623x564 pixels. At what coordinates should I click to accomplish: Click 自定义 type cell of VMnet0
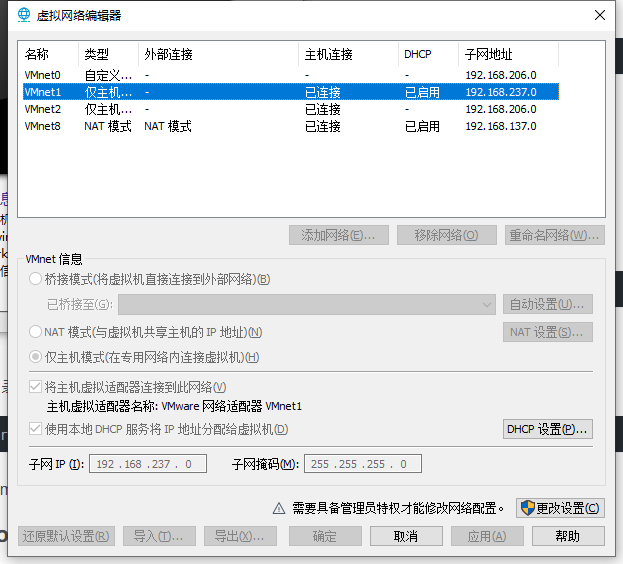108,75
